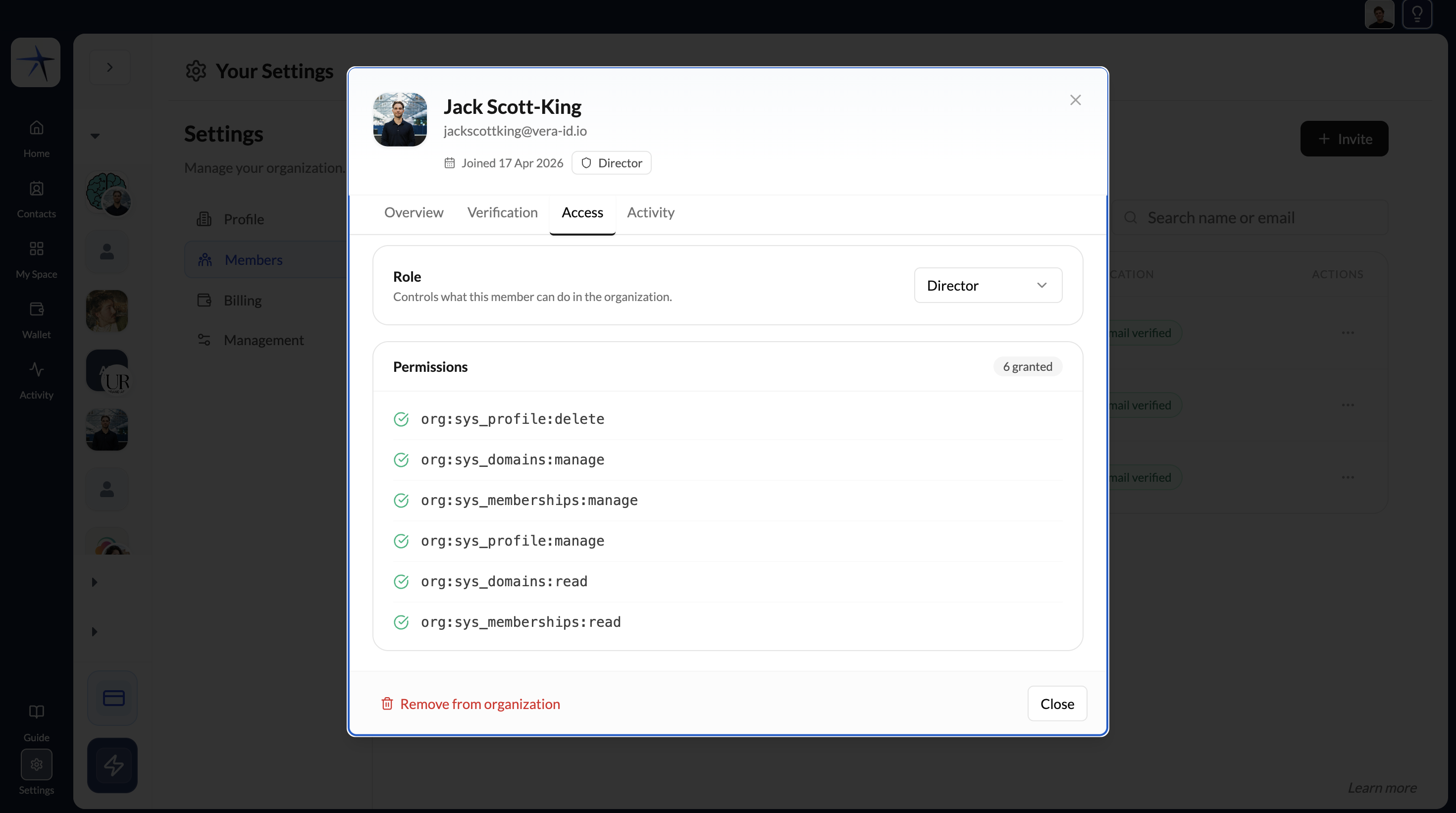1456x813 pixels.
Task: Expand the first collapsed group triangle
Action: (x=95, y=582)
